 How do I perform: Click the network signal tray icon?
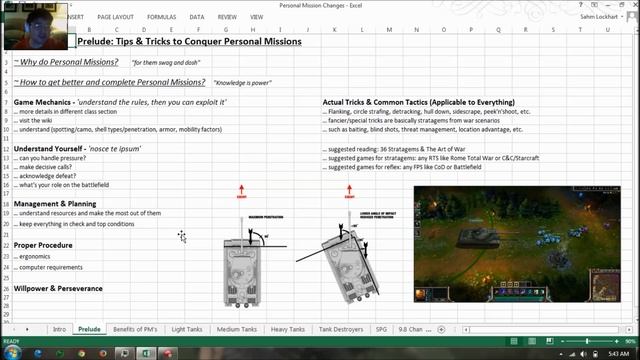(573, 354)
